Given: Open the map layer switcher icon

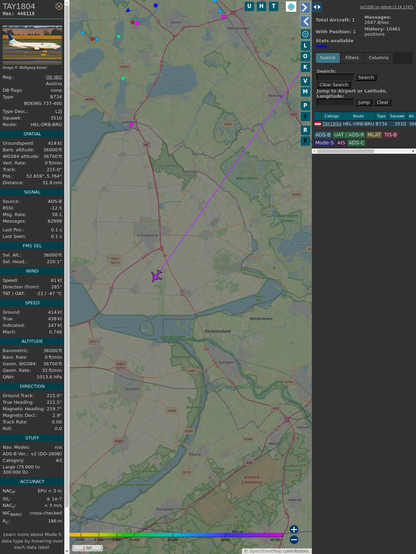Looking at the screenshot, I should 291,6.
